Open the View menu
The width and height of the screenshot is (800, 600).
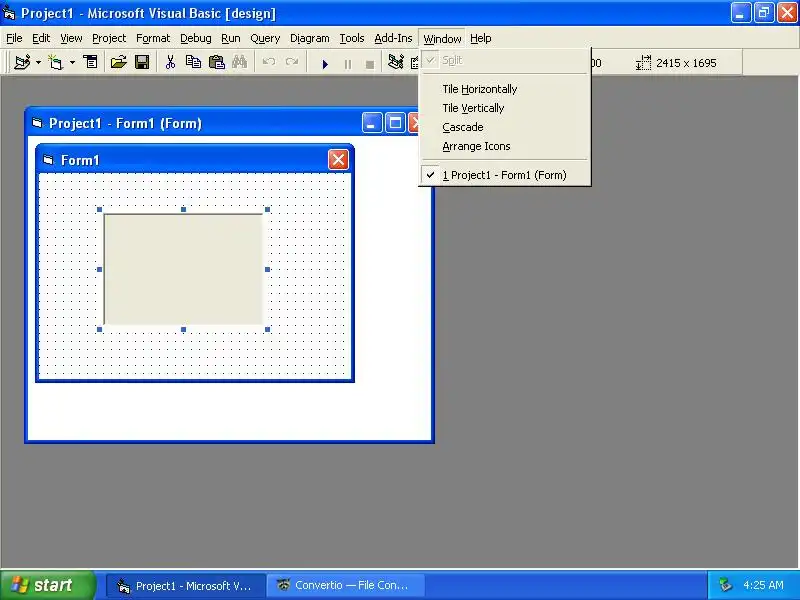point(71,38)
